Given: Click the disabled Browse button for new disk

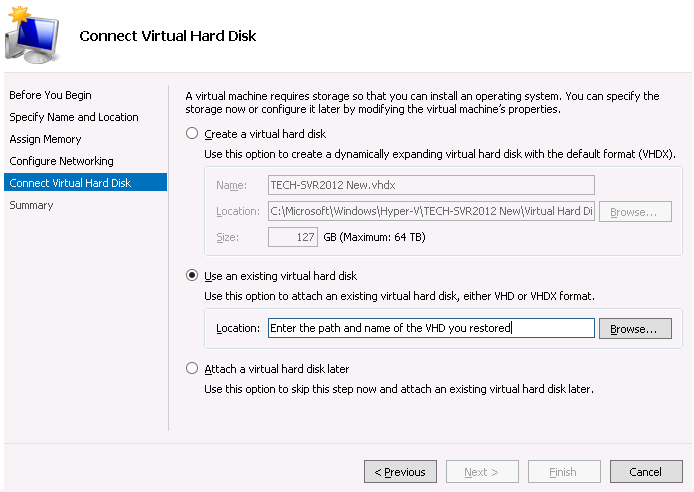Looking at the screenshot, I should click(635, 212).
